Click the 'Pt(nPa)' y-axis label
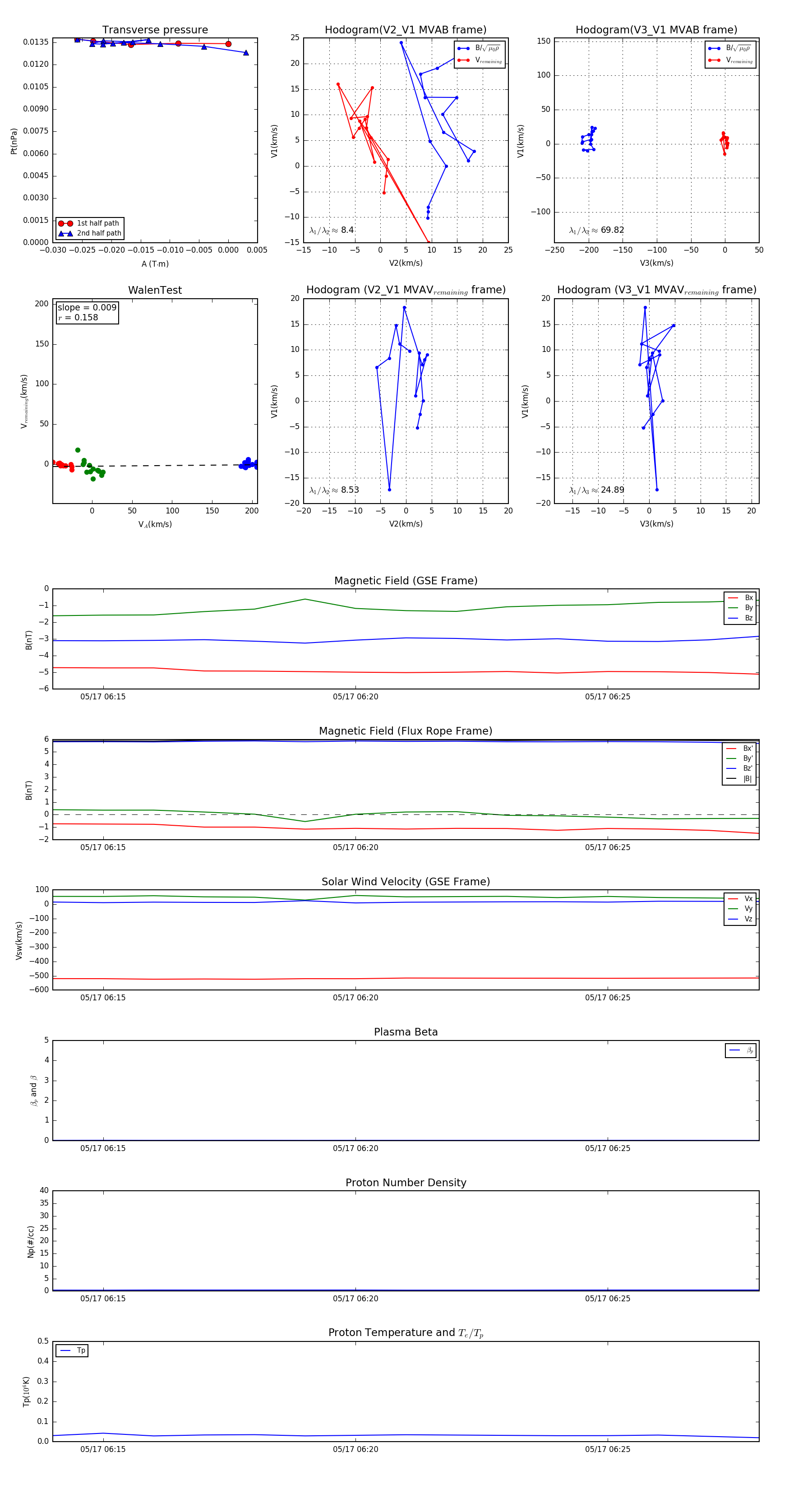Viewport: 812px width, 1489px height. click(14, 141)
